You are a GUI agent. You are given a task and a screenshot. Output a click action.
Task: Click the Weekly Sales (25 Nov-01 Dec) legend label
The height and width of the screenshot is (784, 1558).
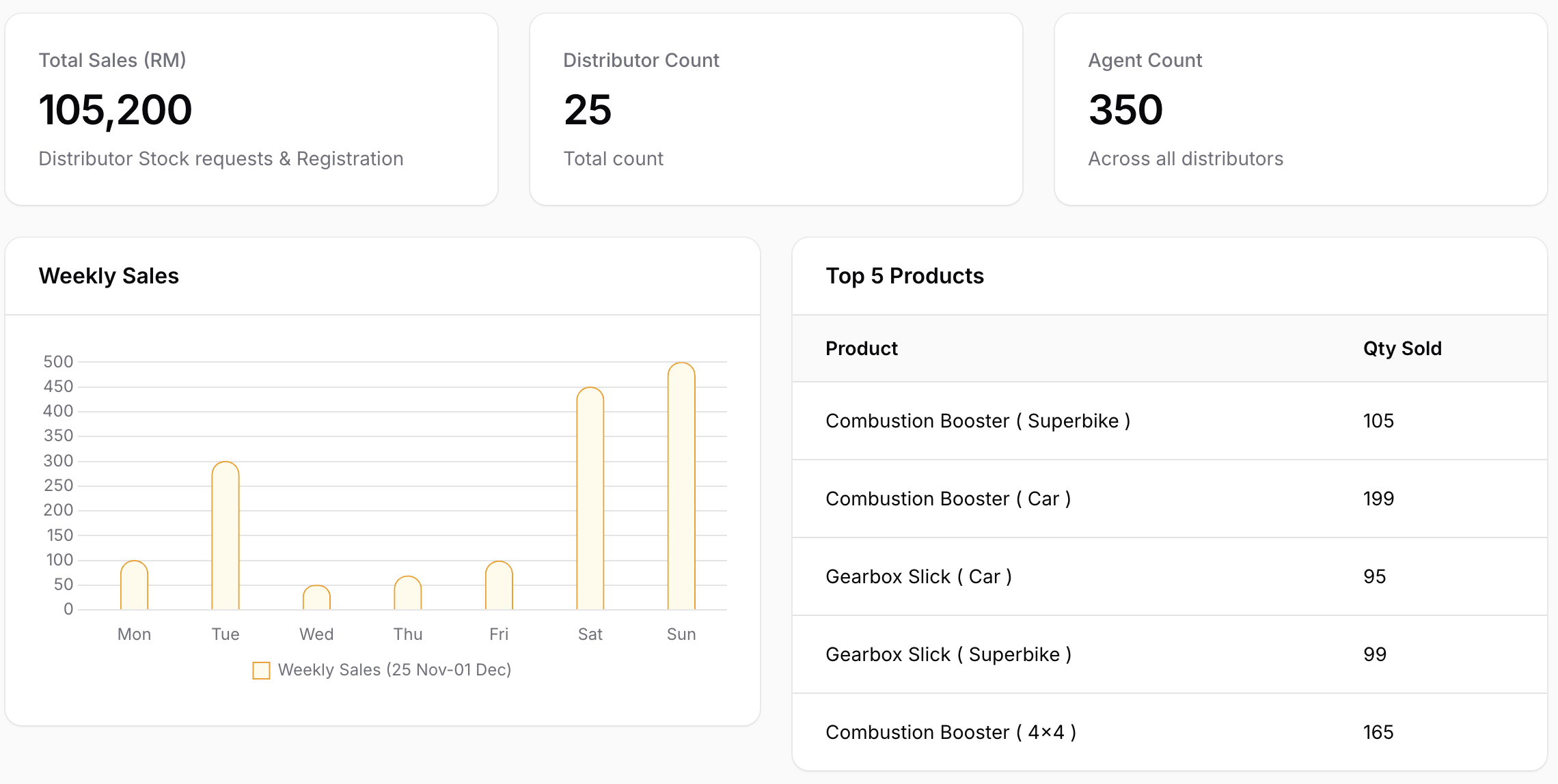[x=394, y=670]
